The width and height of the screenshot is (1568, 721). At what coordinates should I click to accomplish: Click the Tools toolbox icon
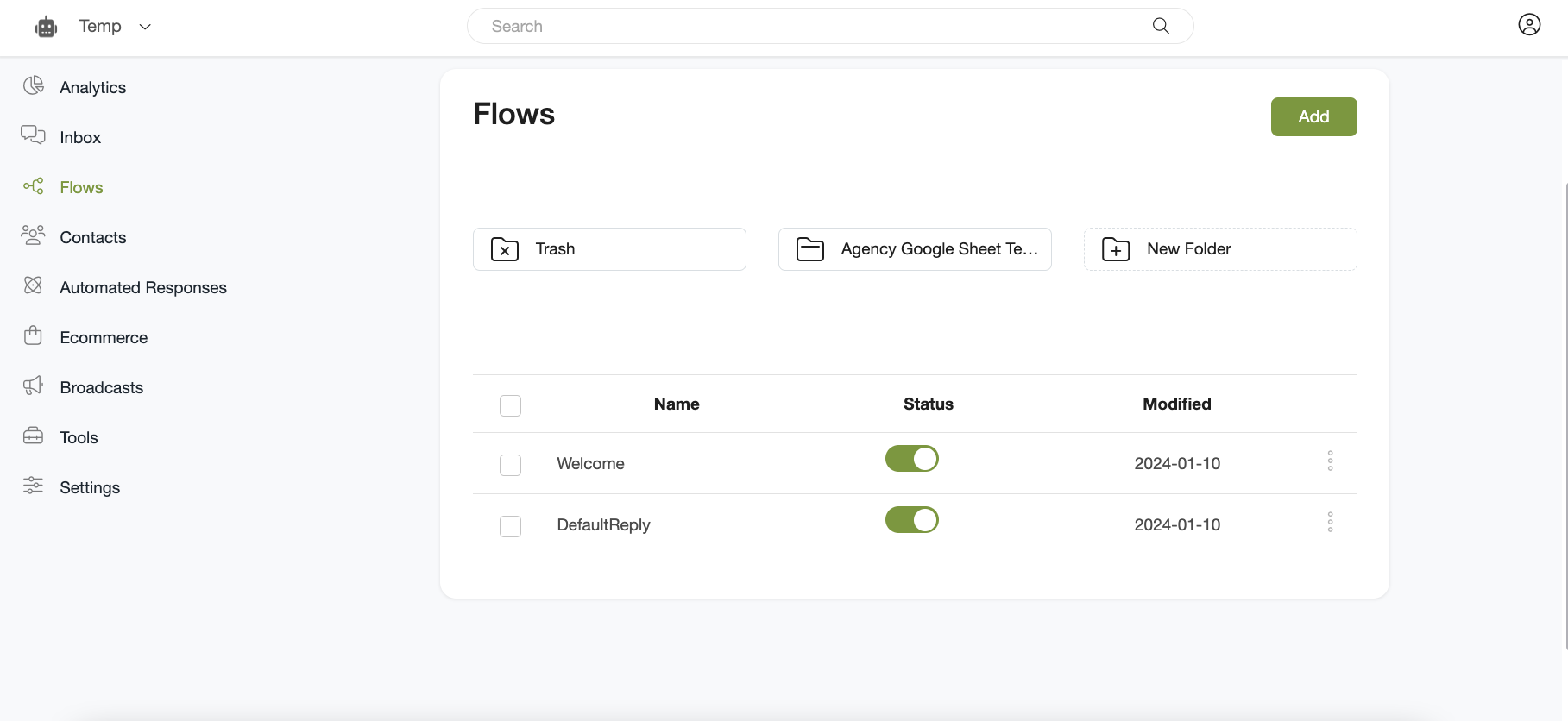[x=34, y=436]
